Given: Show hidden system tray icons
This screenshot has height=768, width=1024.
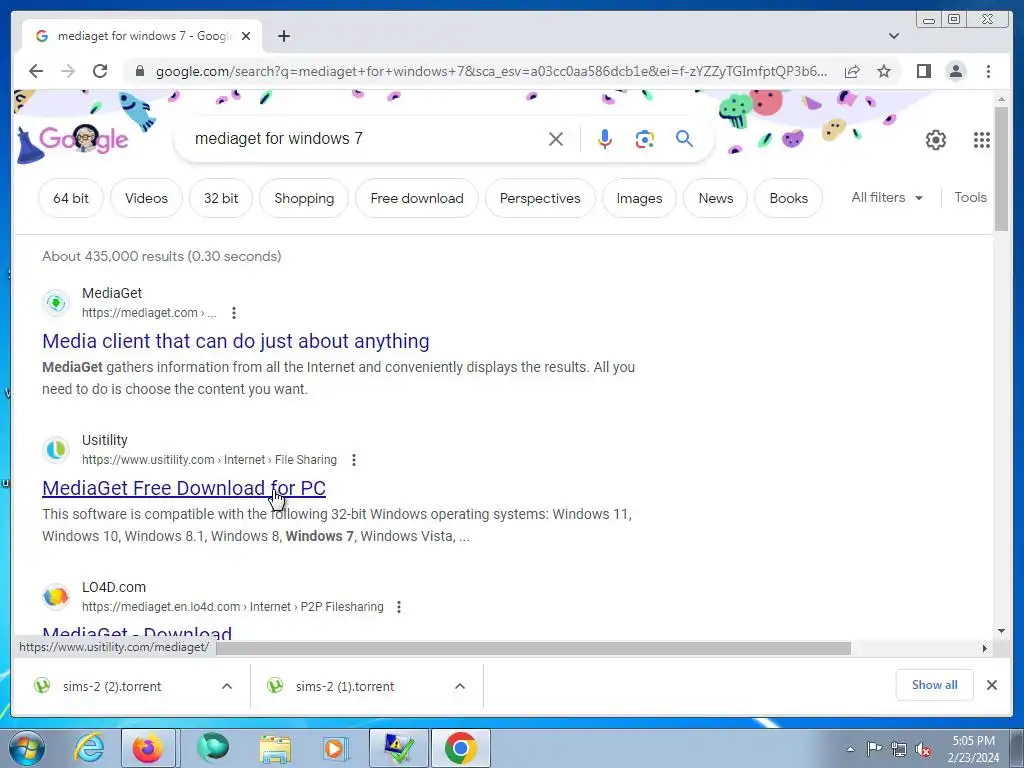Looking at the screenshot, I should tap(850, 749).
